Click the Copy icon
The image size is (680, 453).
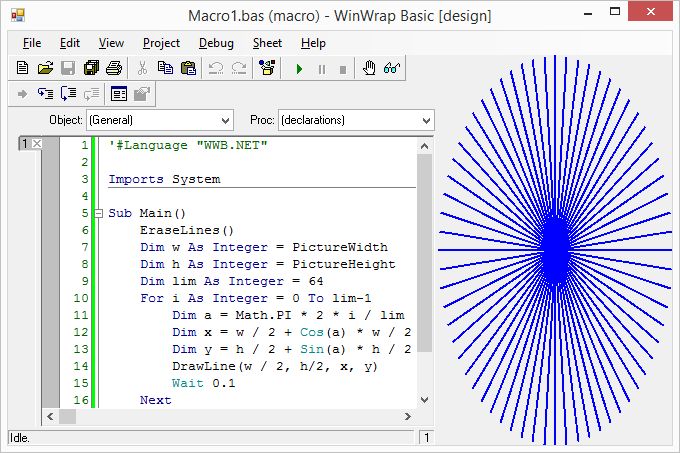[165, 68]
